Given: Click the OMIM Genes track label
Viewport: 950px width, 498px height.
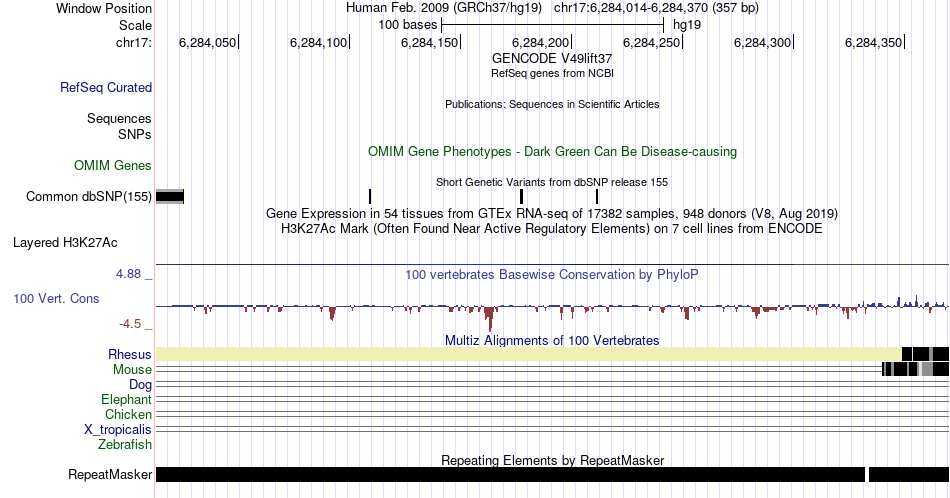Looking at the screenshot, I should [113, 165].
